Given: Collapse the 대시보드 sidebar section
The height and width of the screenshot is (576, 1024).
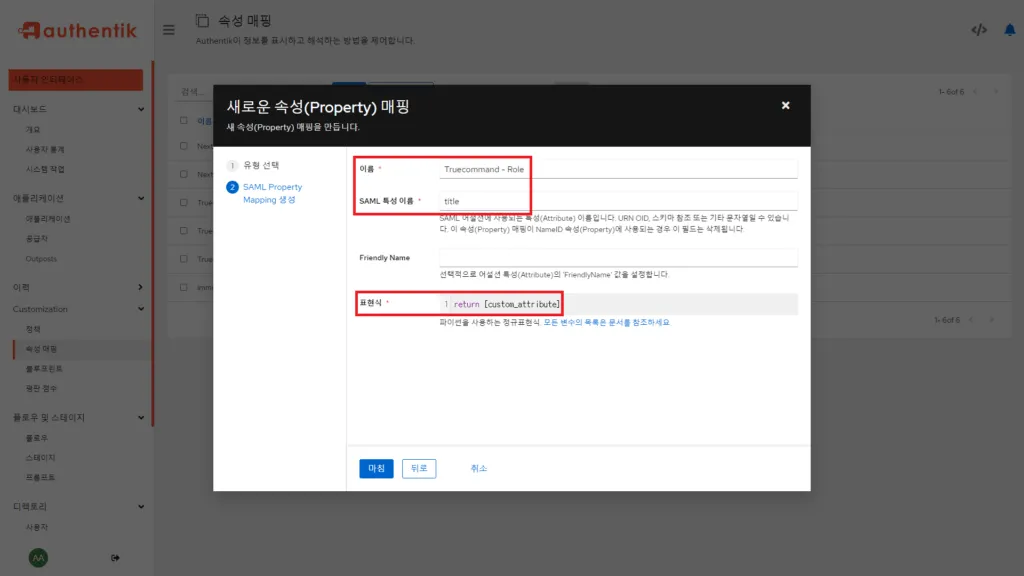Looking at the screenshot, I should (x=75, y=108).
